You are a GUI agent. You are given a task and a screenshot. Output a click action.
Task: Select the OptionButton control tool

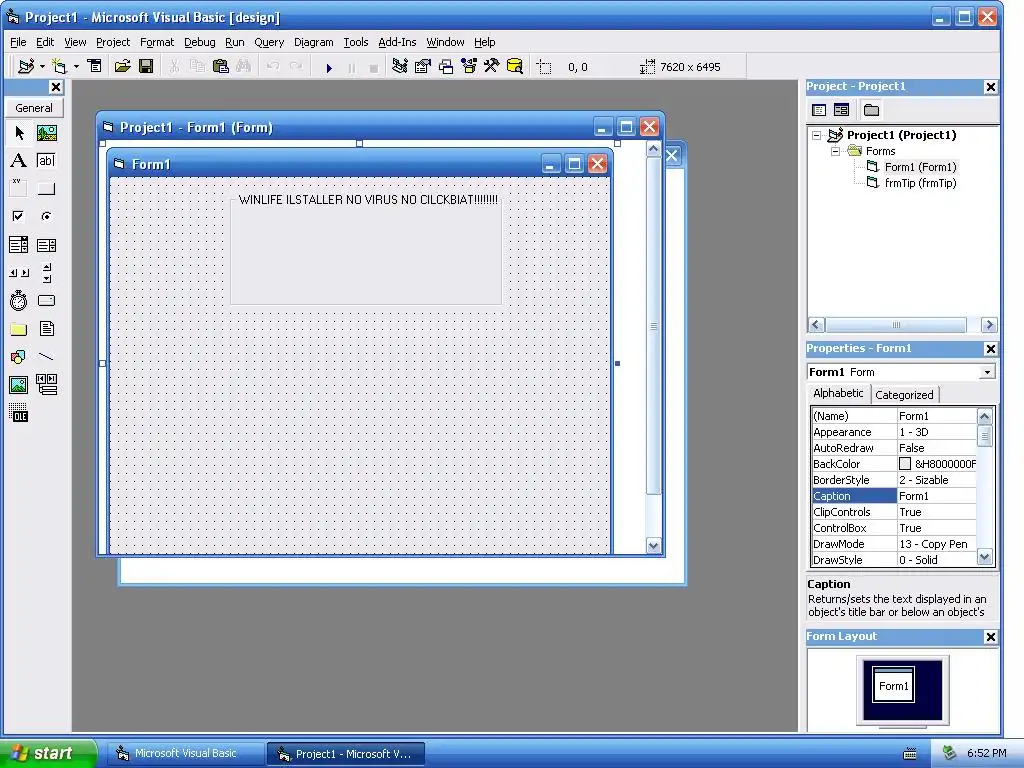pyautogui.click(x=46, y=216)
